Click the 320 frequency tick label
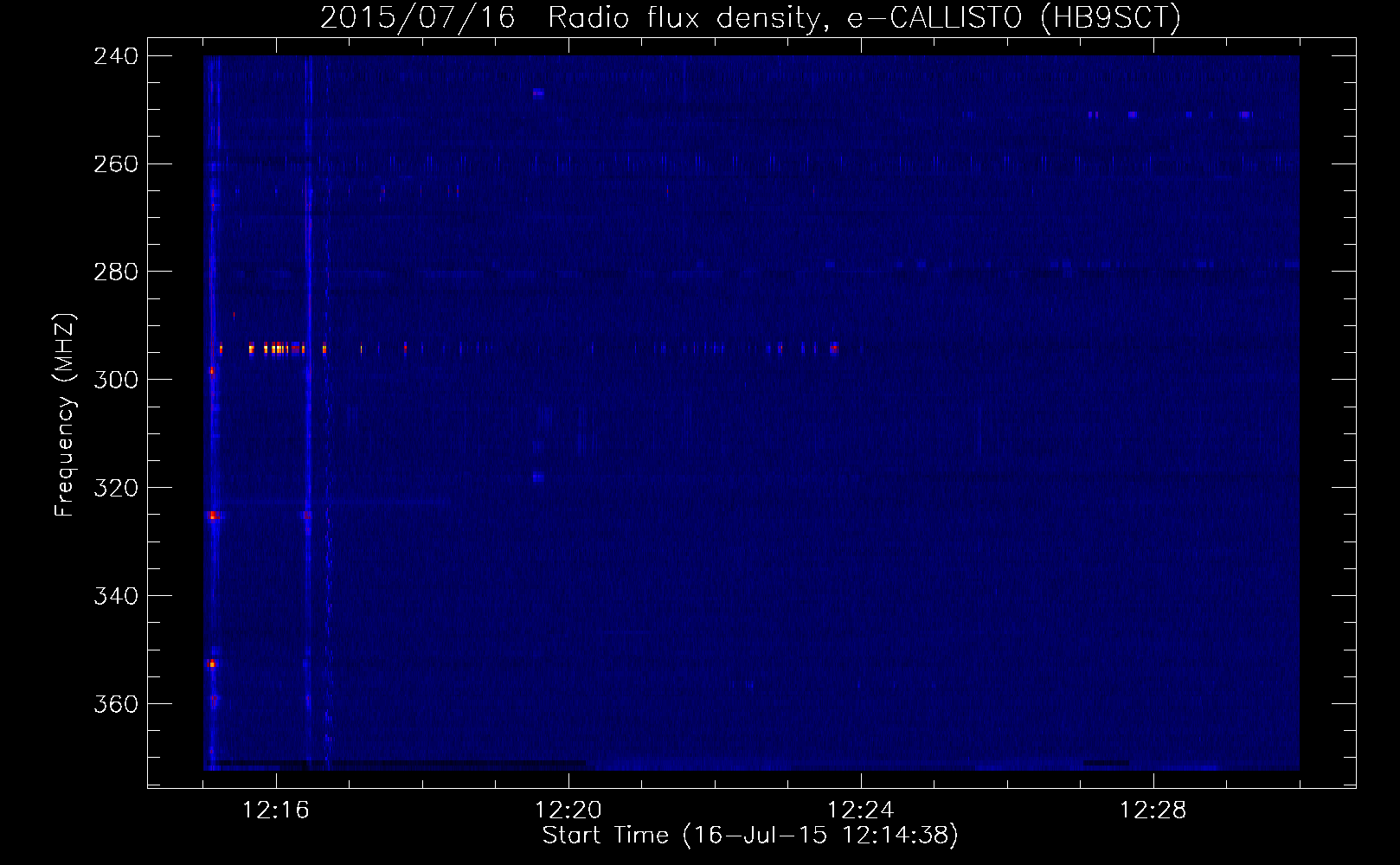 point(116,489)
